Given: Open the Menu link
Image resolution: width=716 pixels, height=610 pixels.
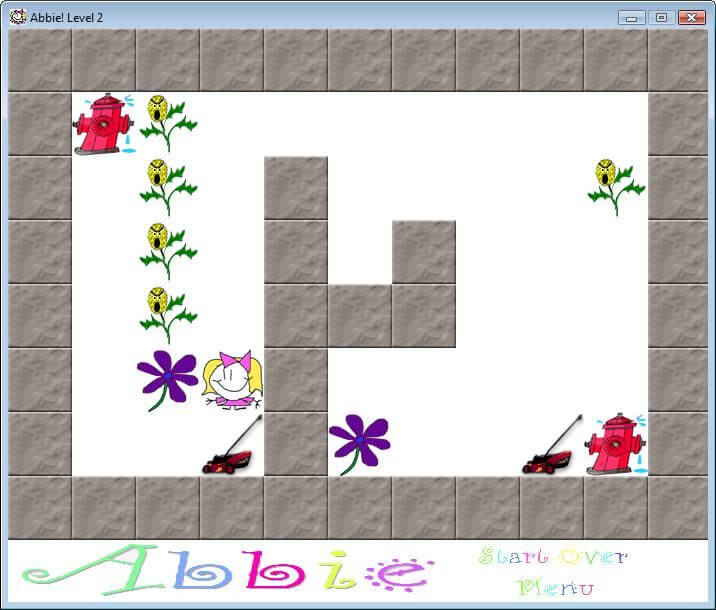Looking at the screenshot, I should tap(556, 587).
